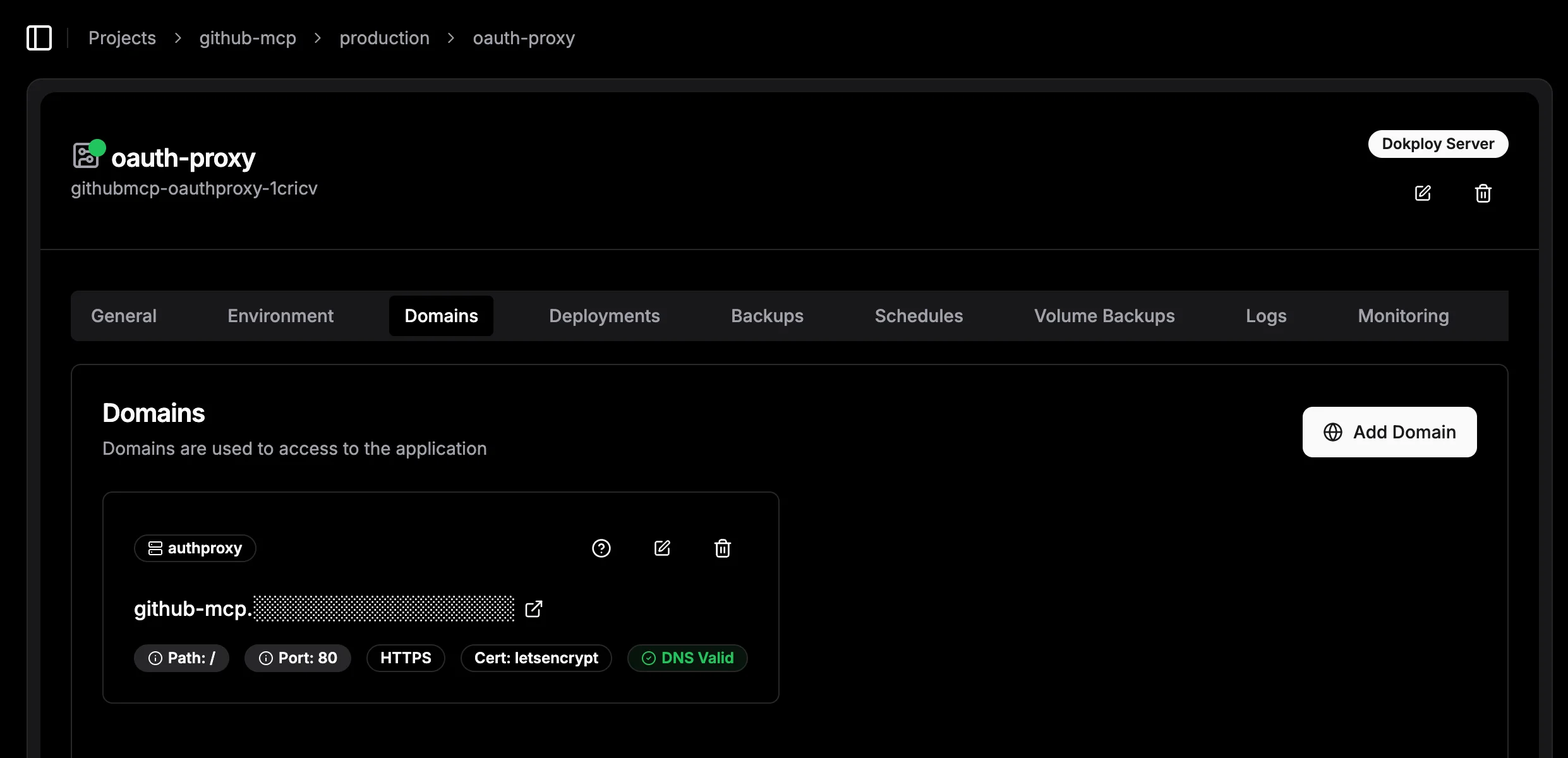1568x758 pixels.
Task: Open the Monitoring tab
Action: click(x=1403, y=316)
